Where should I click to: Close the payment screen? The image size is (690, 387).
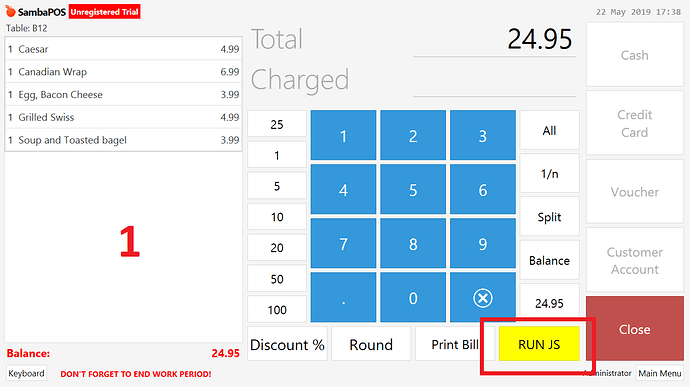tap(635, 329)
